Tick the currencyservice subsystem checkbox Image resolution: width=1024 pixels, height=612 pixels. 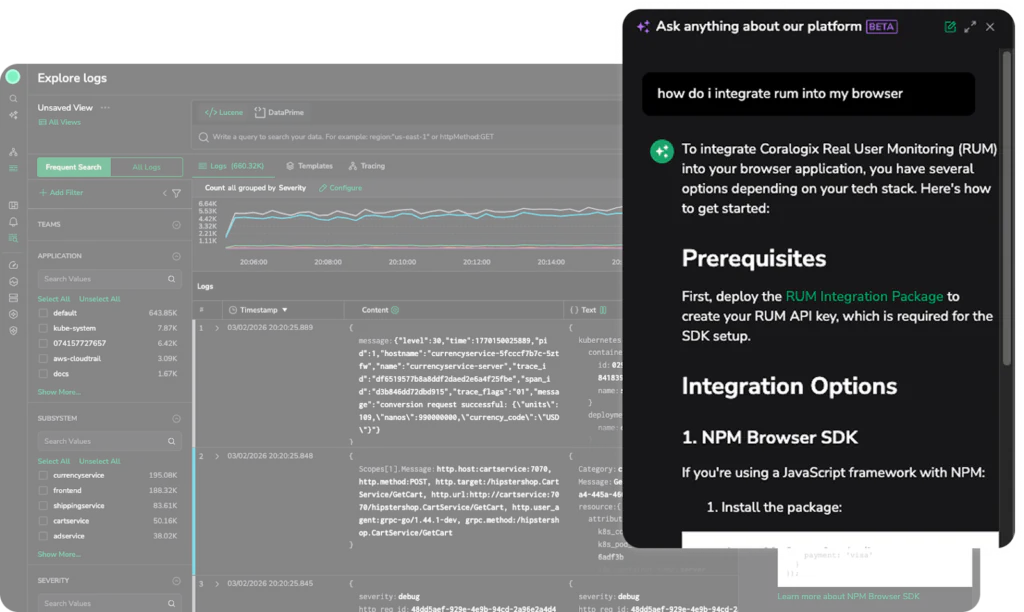coord(43,475)
